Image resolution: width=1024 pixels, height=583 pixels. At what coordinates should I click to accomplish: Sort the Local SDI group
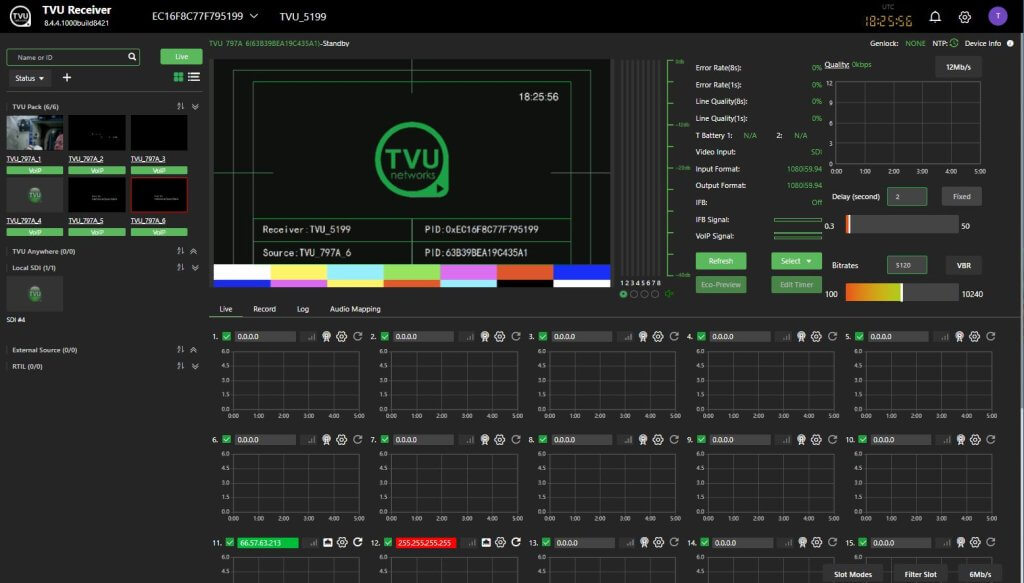coord(180,268)
